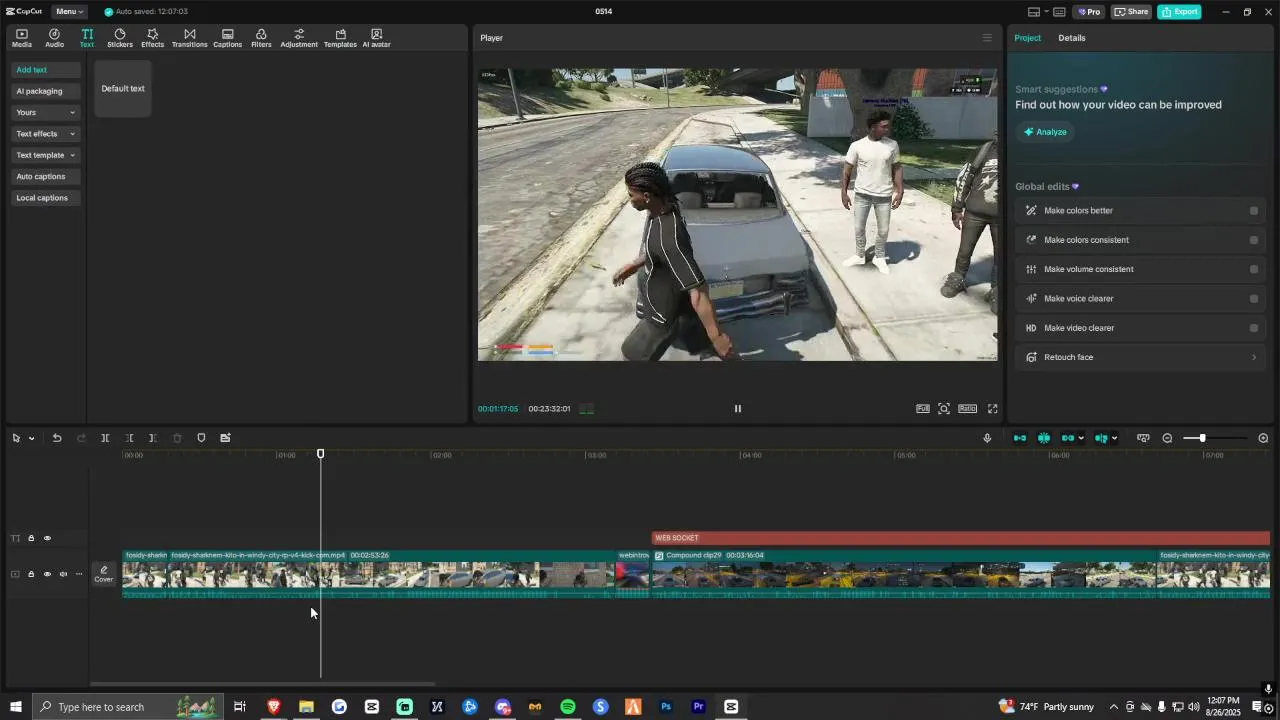The image size is (1280, 720).
Task: Click the zoom in timeline icon
Action: (1263, 438)
